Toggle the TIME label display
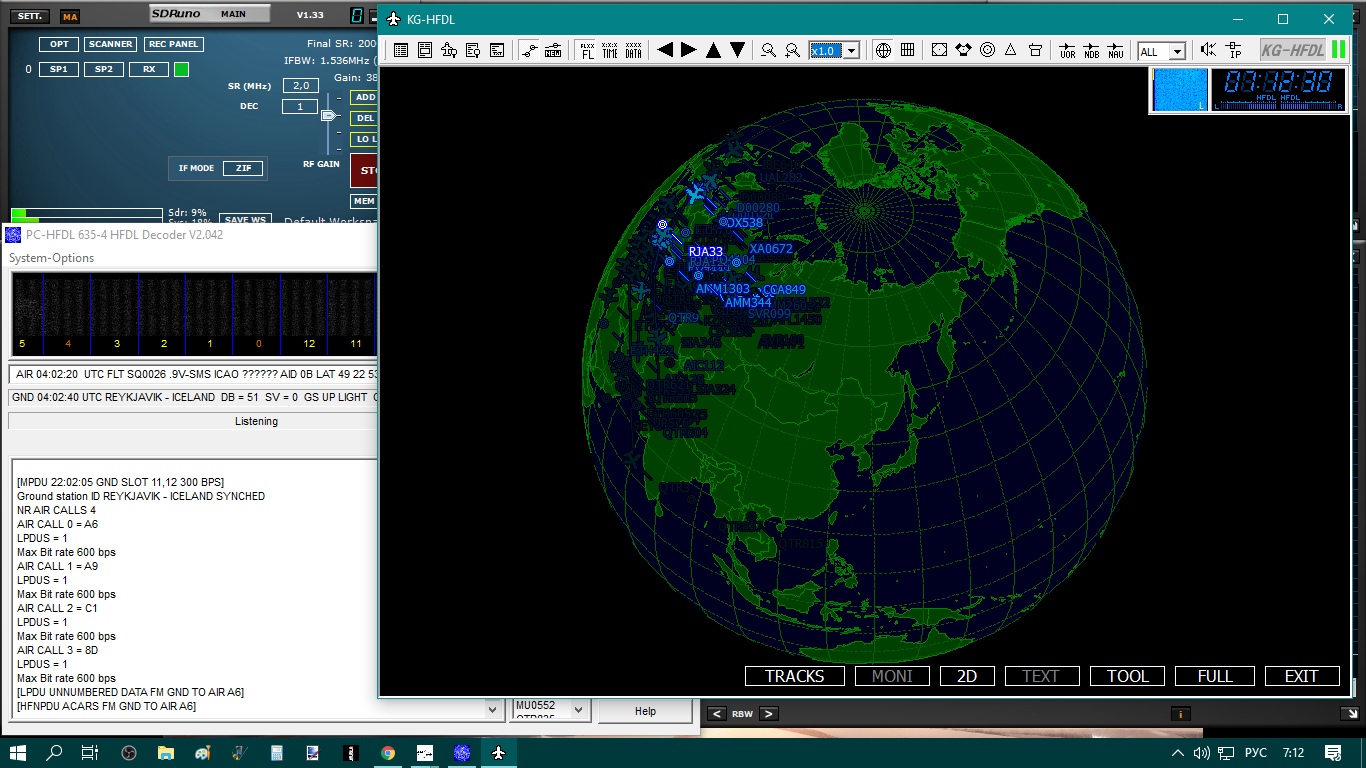1366x768 pixels. coord(610,50)
